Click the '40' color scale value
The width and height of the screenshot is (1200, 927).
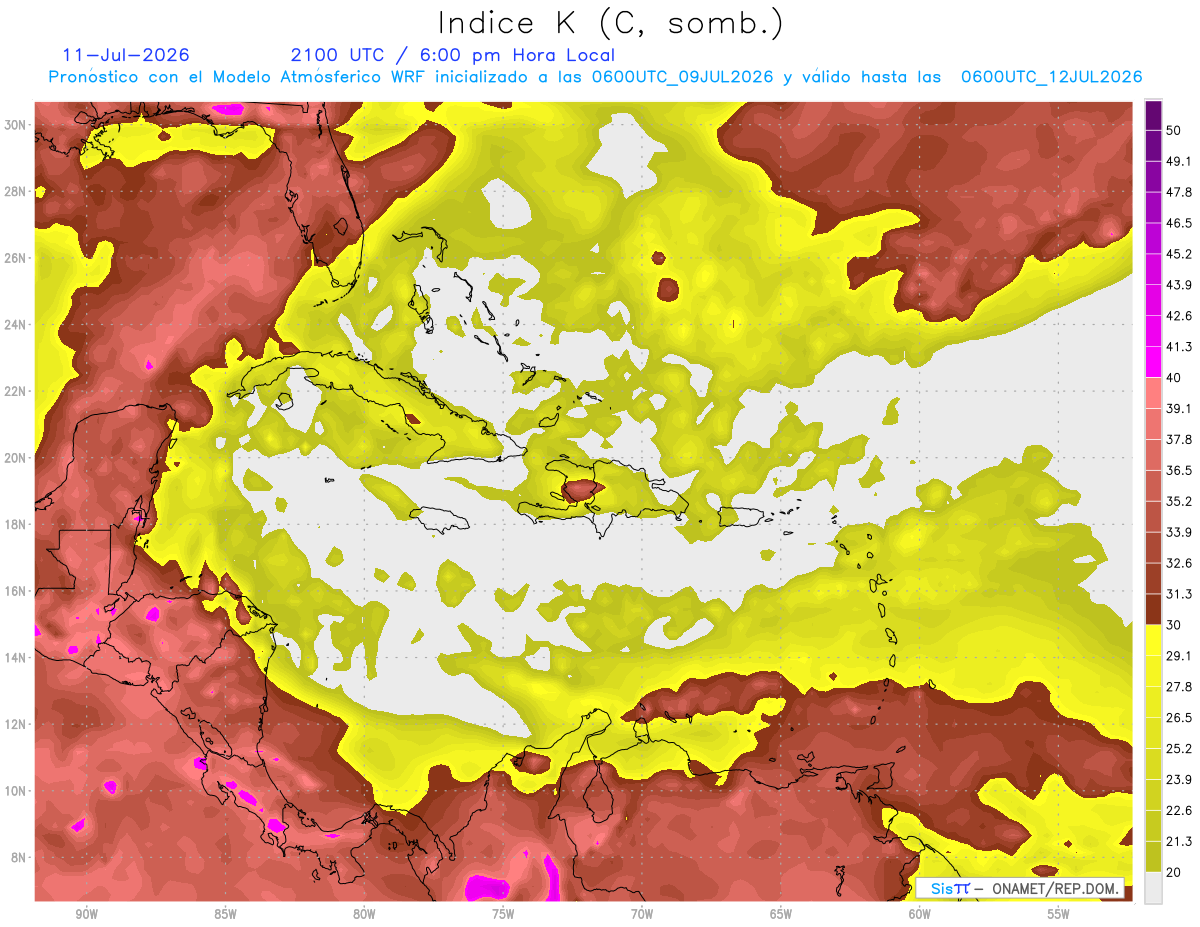pyautogui.click(x=1173, y=377)
